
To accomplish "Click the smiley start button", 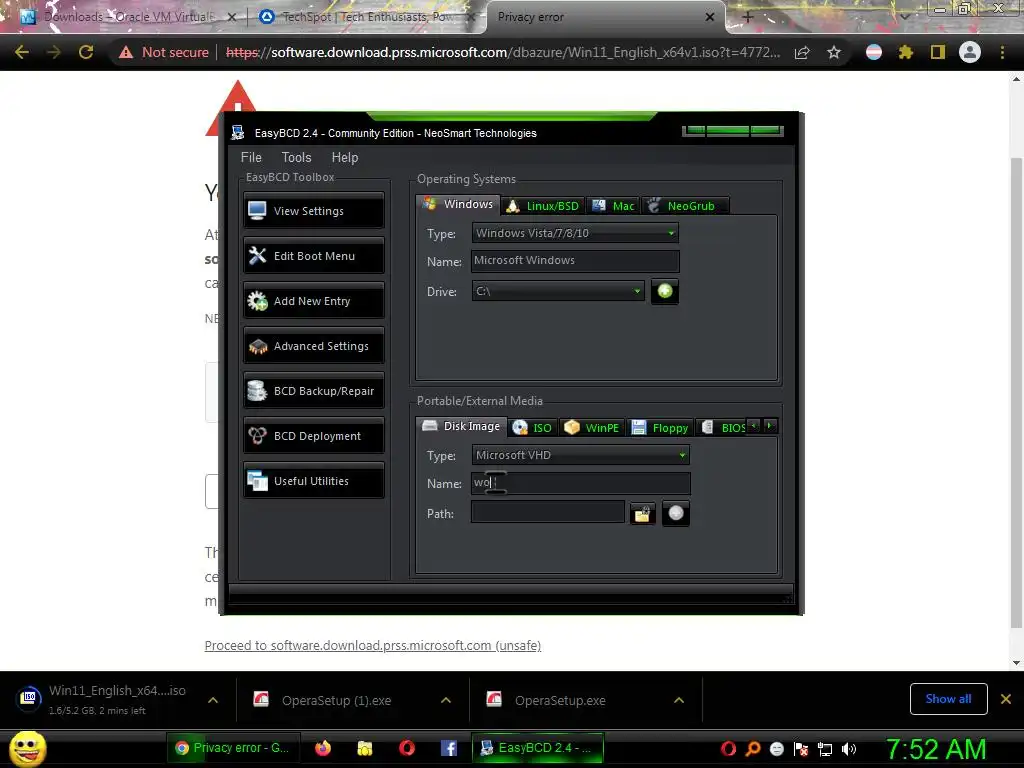I will coord(28,748).
